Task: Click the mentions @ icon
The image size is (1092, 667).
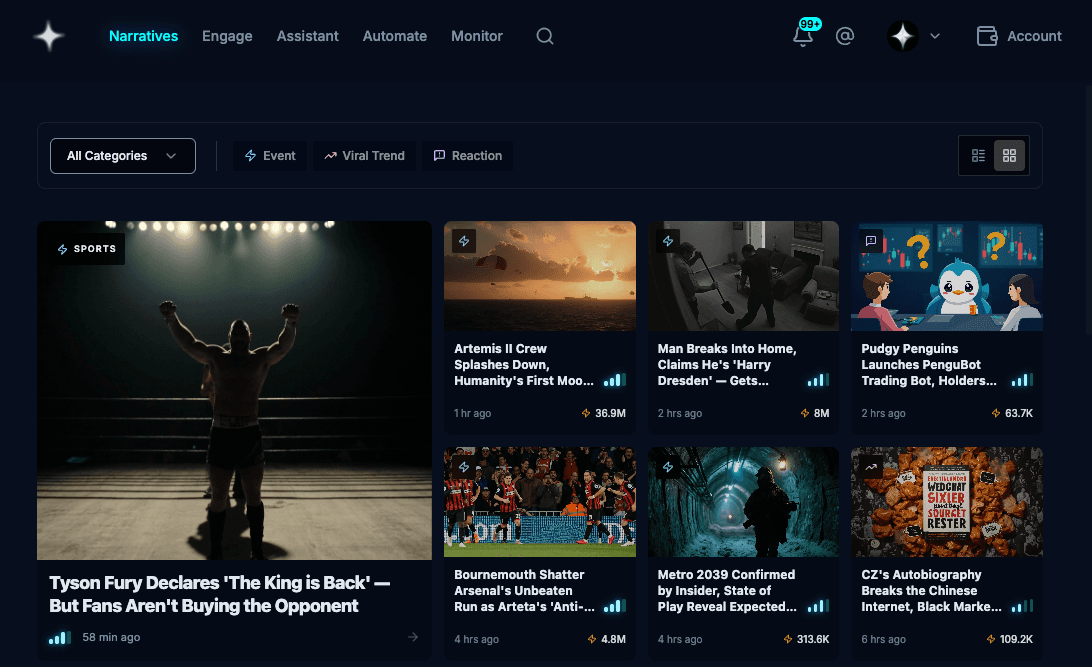Action: 845,36
